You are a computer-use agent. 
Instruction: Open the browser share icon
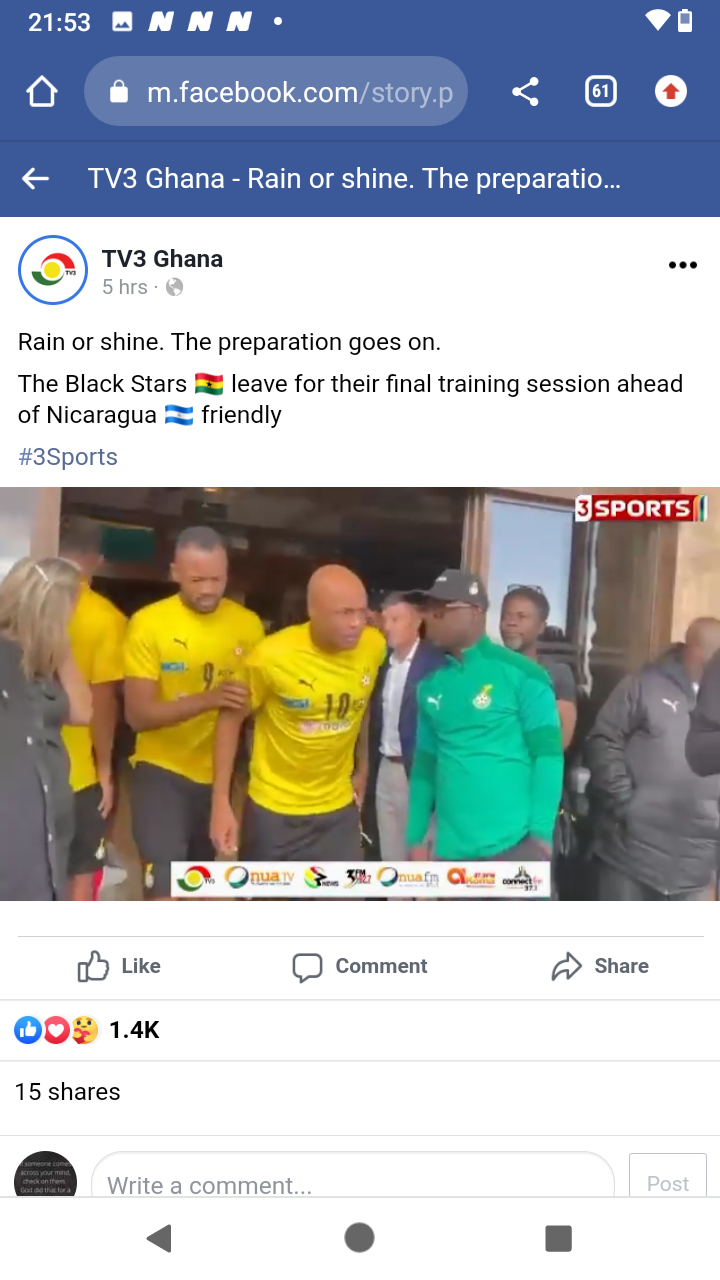pos(525,92)
